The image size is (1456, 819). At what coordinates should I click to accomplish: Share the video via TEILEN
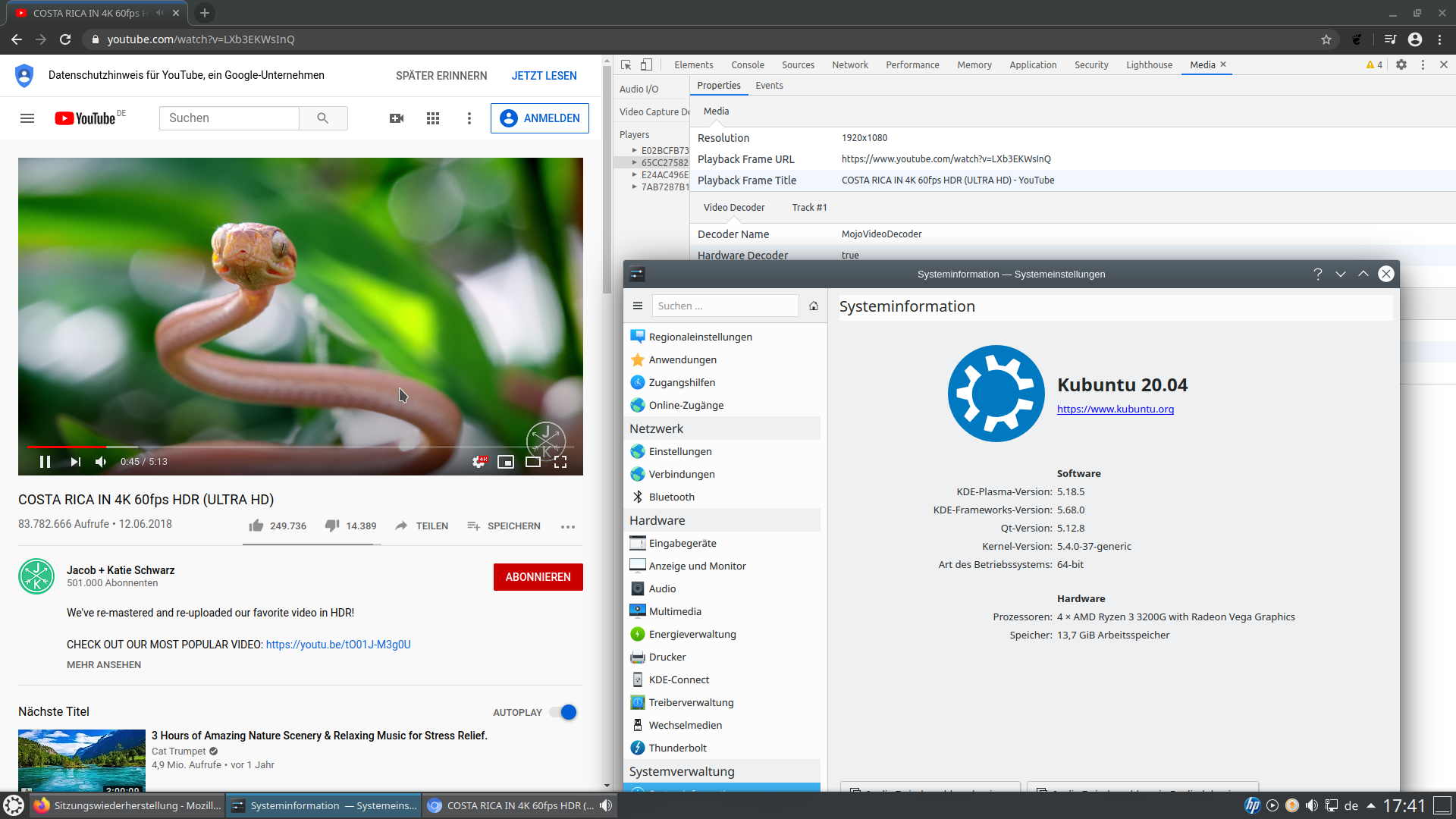tap(422, 526)
